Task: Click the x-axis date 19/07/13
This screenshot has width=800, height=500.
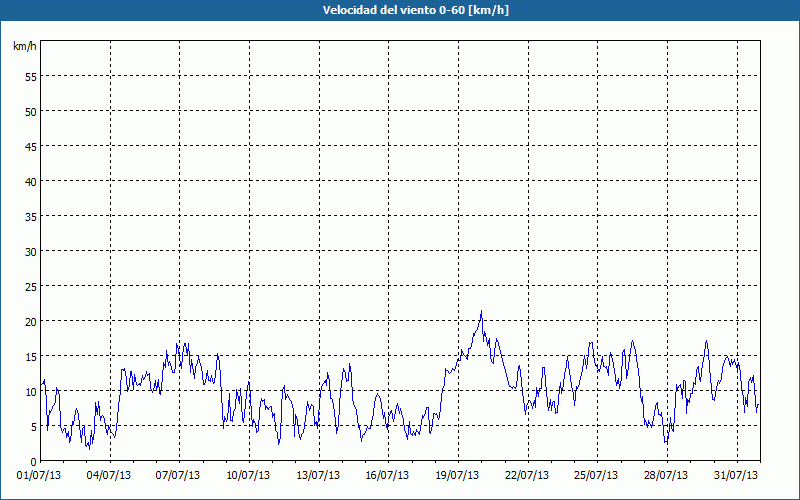Action: tap(457, 476)
